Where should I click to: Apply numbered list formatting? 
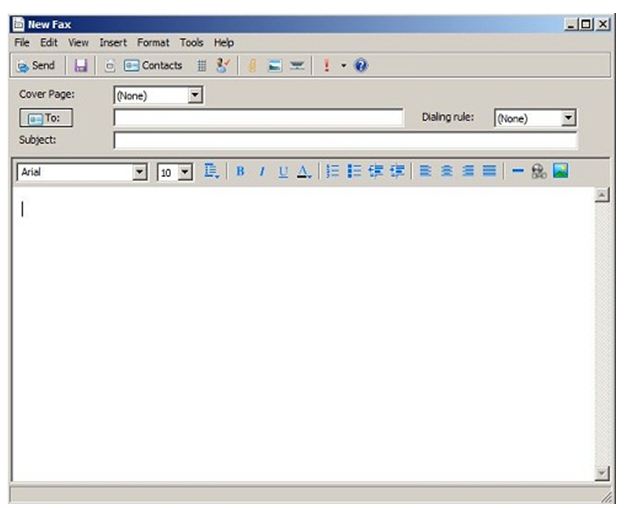(333, 171)
